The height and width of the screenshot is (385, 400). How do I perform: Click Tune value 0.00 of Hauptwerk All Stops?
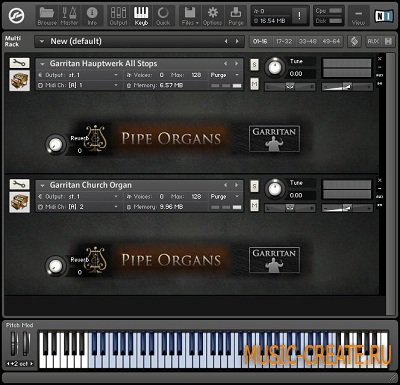[296, 74]
